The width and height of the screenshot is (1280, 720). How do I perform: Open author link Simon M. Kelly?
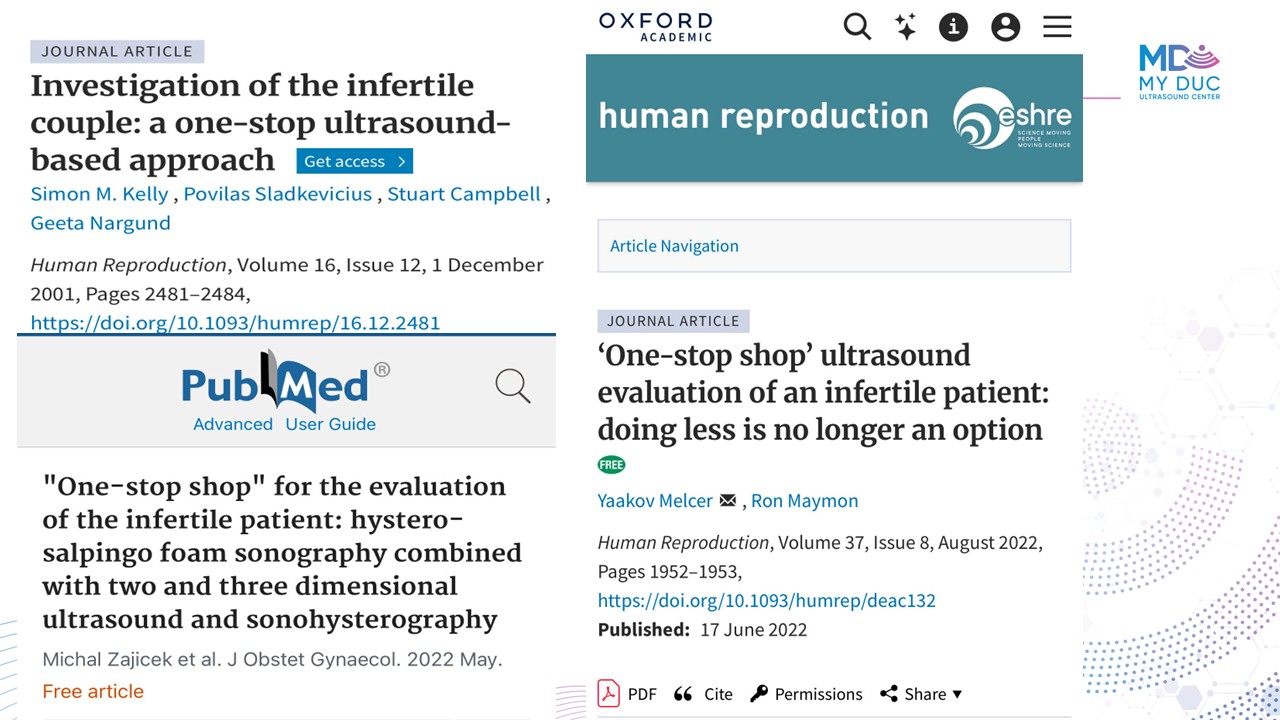tap(100, 194)
